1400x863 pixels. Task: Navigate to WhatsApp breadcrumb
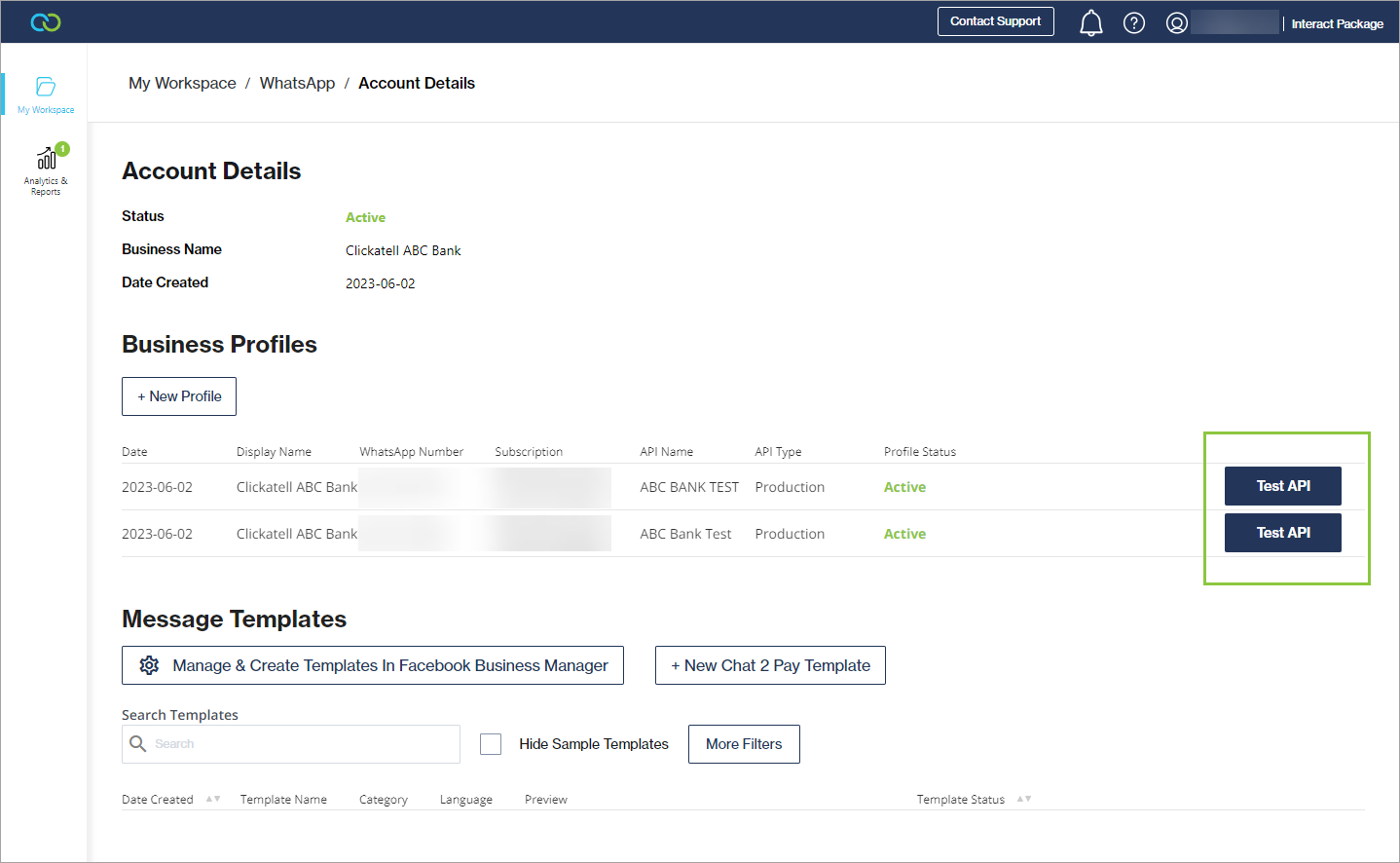click(297, 84)
